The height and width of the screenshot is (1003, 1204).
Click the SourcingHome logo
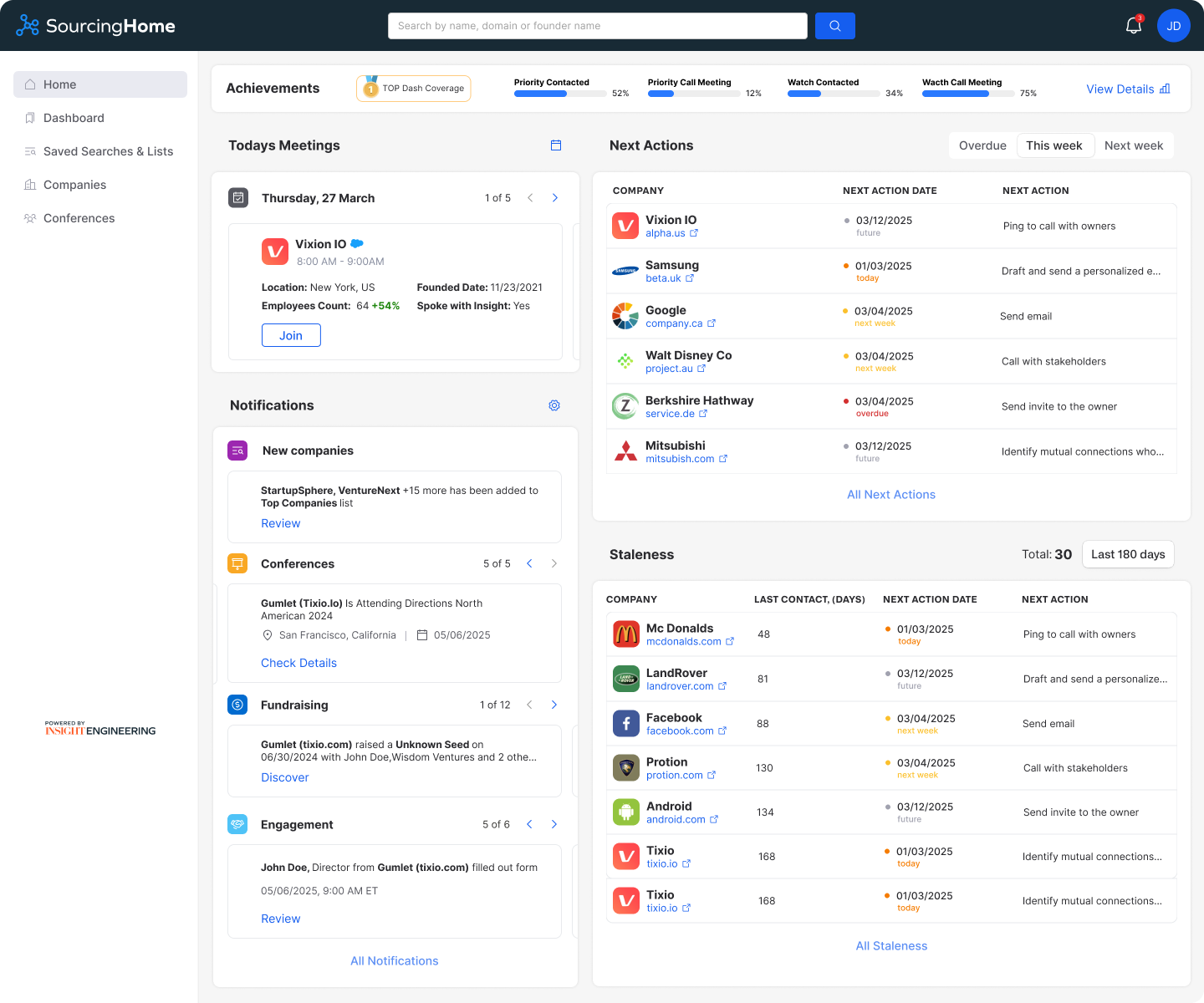click(x=96, y=26)
